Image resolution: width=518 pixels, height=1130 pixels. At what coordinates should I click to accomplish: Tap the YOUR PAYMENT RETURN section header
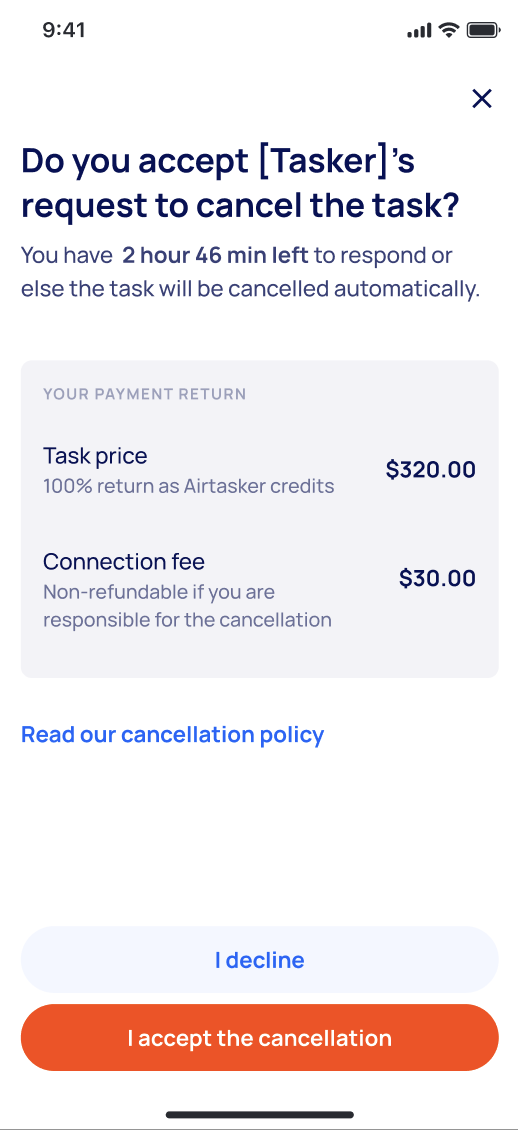145,394
